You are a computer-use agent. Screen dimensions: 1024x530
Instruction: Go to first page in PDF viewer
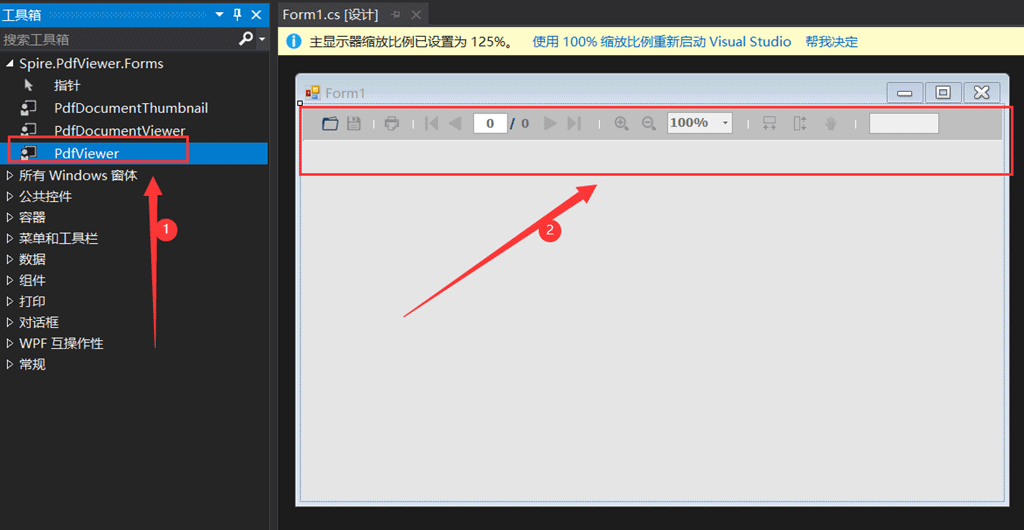(431, 123)
